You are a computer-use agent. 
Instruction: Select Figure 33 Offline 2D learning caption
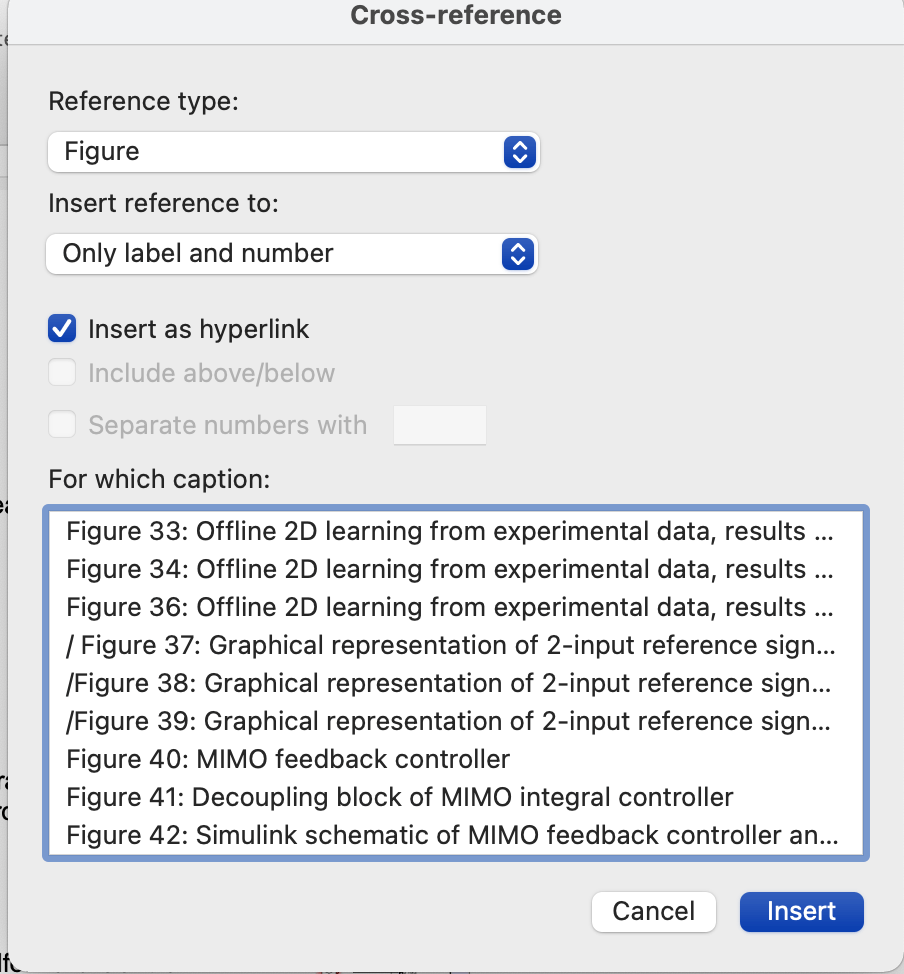455,532
